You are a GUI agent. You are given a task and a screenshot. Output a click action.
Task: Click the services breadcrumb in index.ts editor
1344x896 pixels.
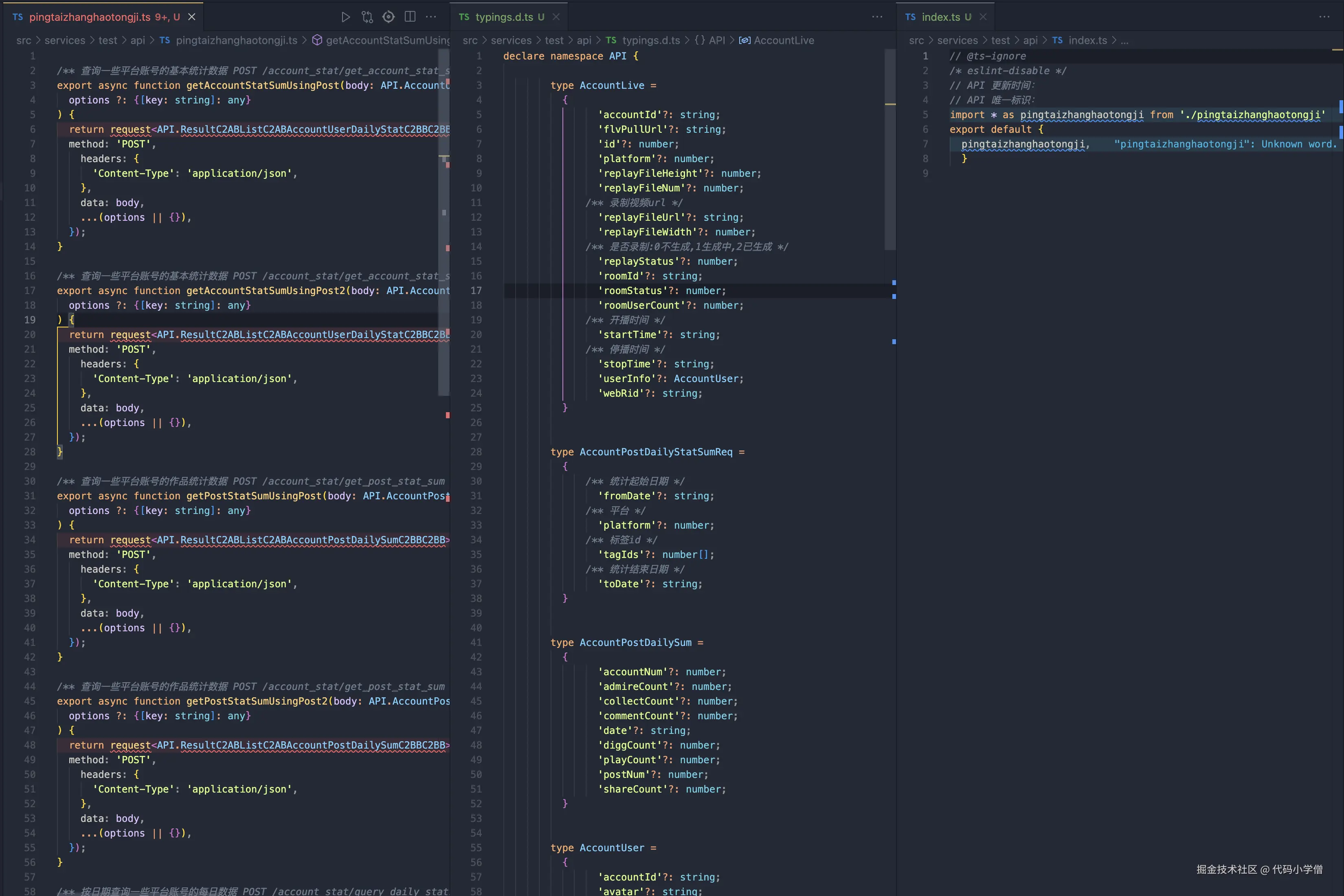coord(957,40)
